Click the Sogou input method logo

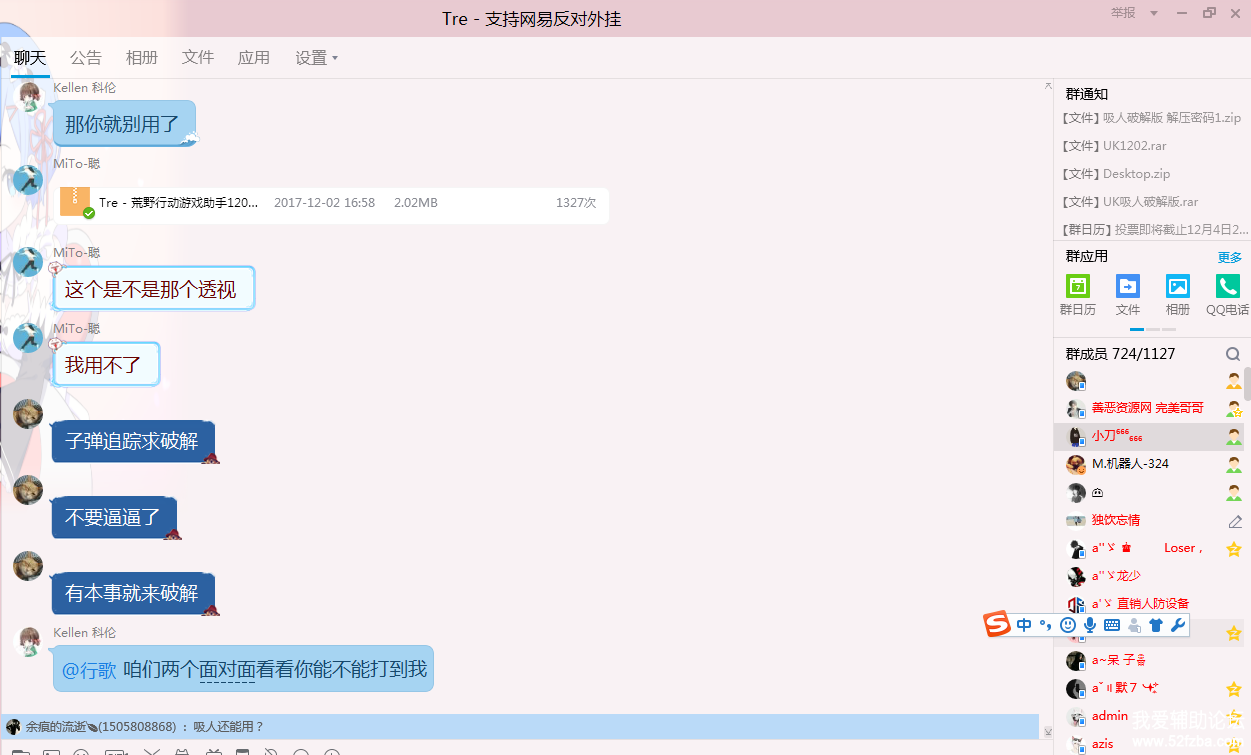[x=997, y=624]
